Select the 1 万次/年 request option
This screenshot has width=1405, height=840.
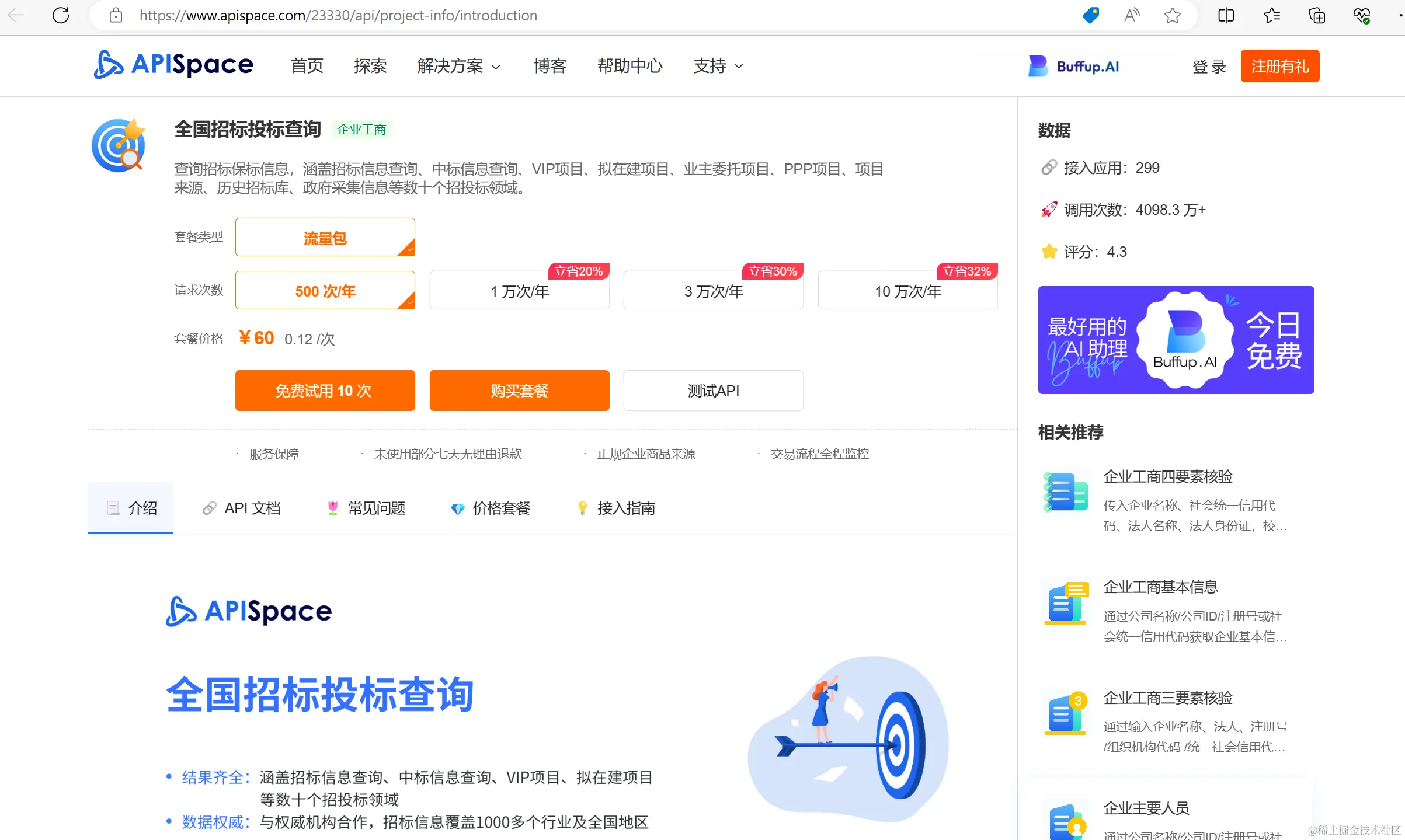(519, 291)
